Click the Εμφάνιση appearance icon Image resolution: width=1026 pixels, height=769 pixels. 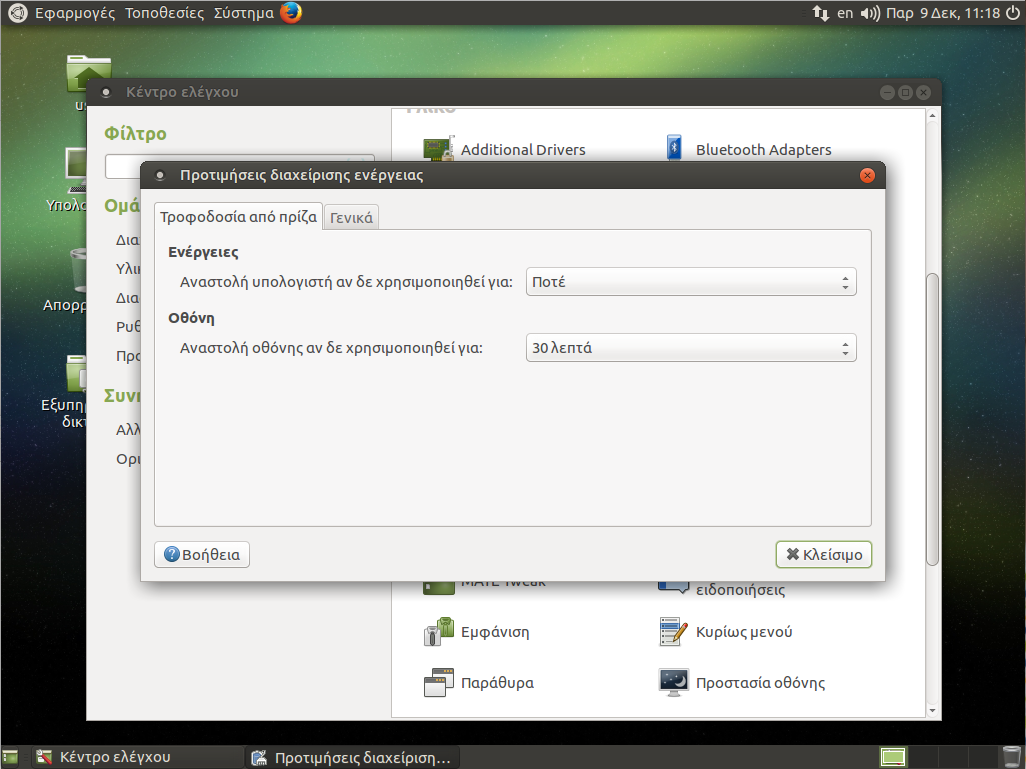(x=439, y=632)
